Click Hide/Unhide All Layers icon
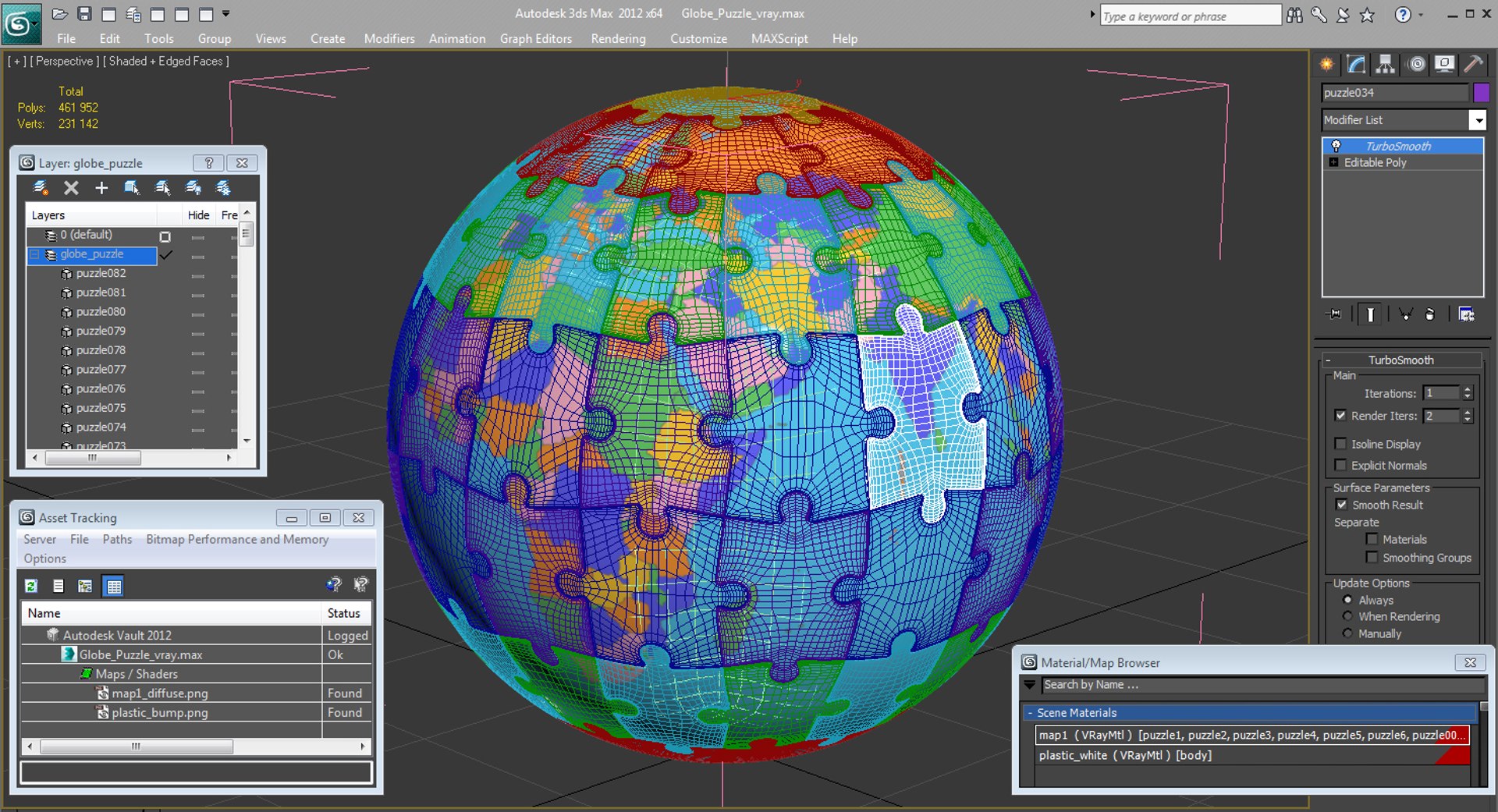The height and width of the screenshot is (812, 1498). (193, 188)
